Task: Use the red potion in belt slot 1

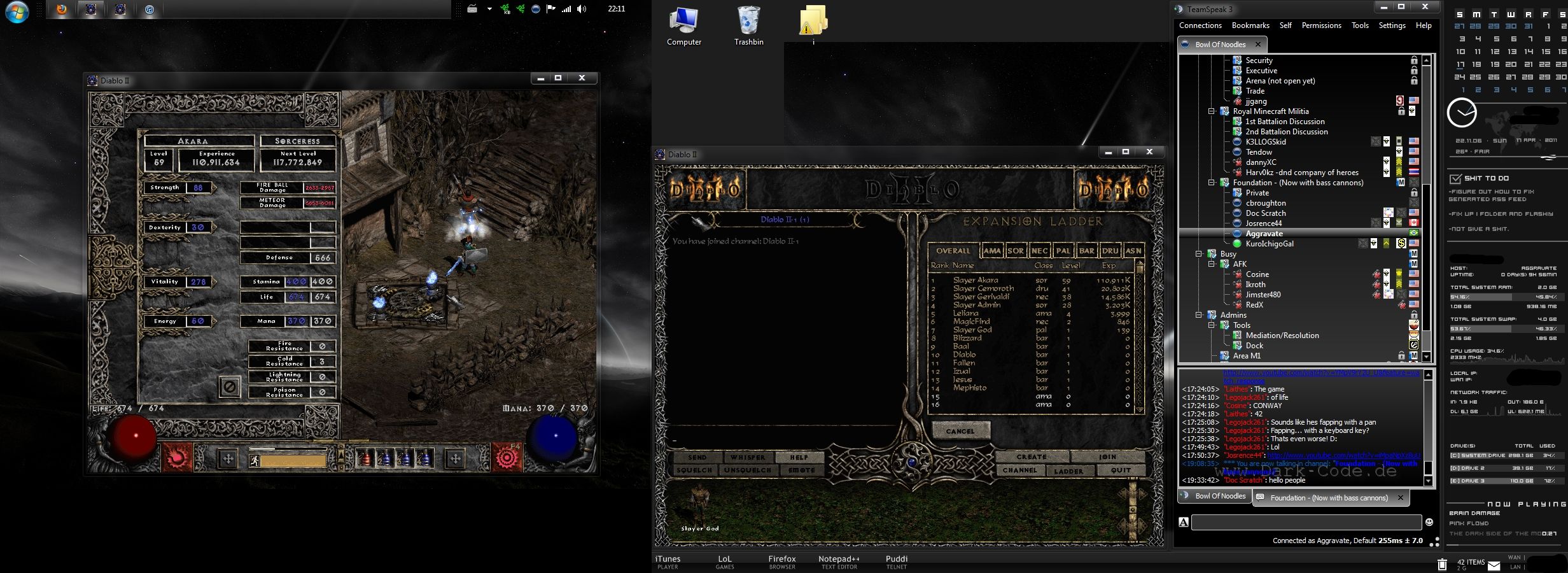Action: click(x=365, y=458)
